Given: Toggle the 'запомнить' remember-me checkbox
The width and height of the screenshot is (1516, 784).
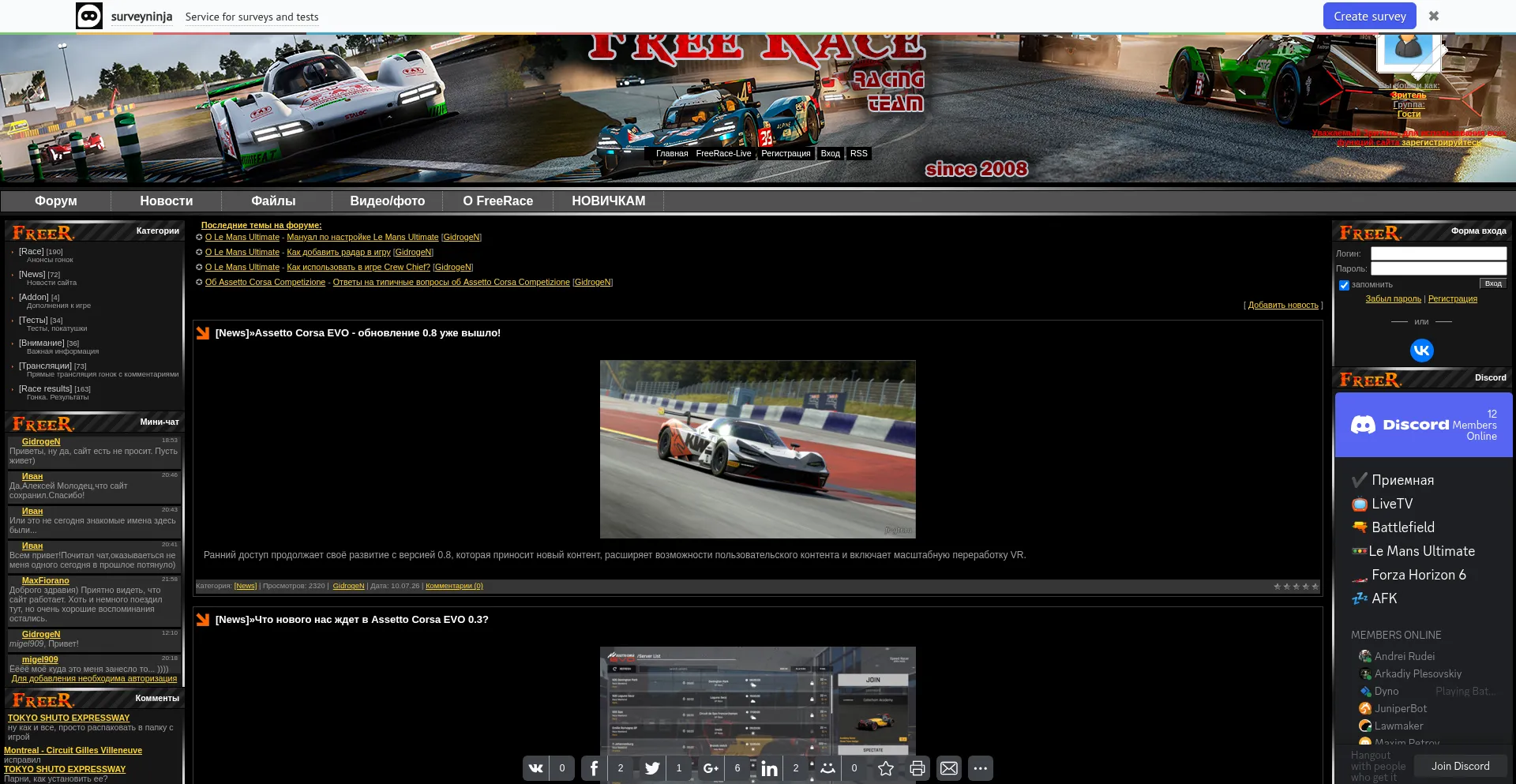Looking at the screenshot, I should tap(1344, 285).
